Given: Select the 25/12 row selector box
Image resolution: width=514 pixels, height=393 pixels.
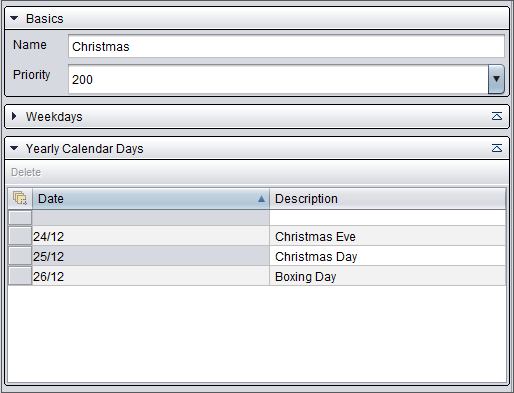Looking at the screenshot, I should (20, 256).
